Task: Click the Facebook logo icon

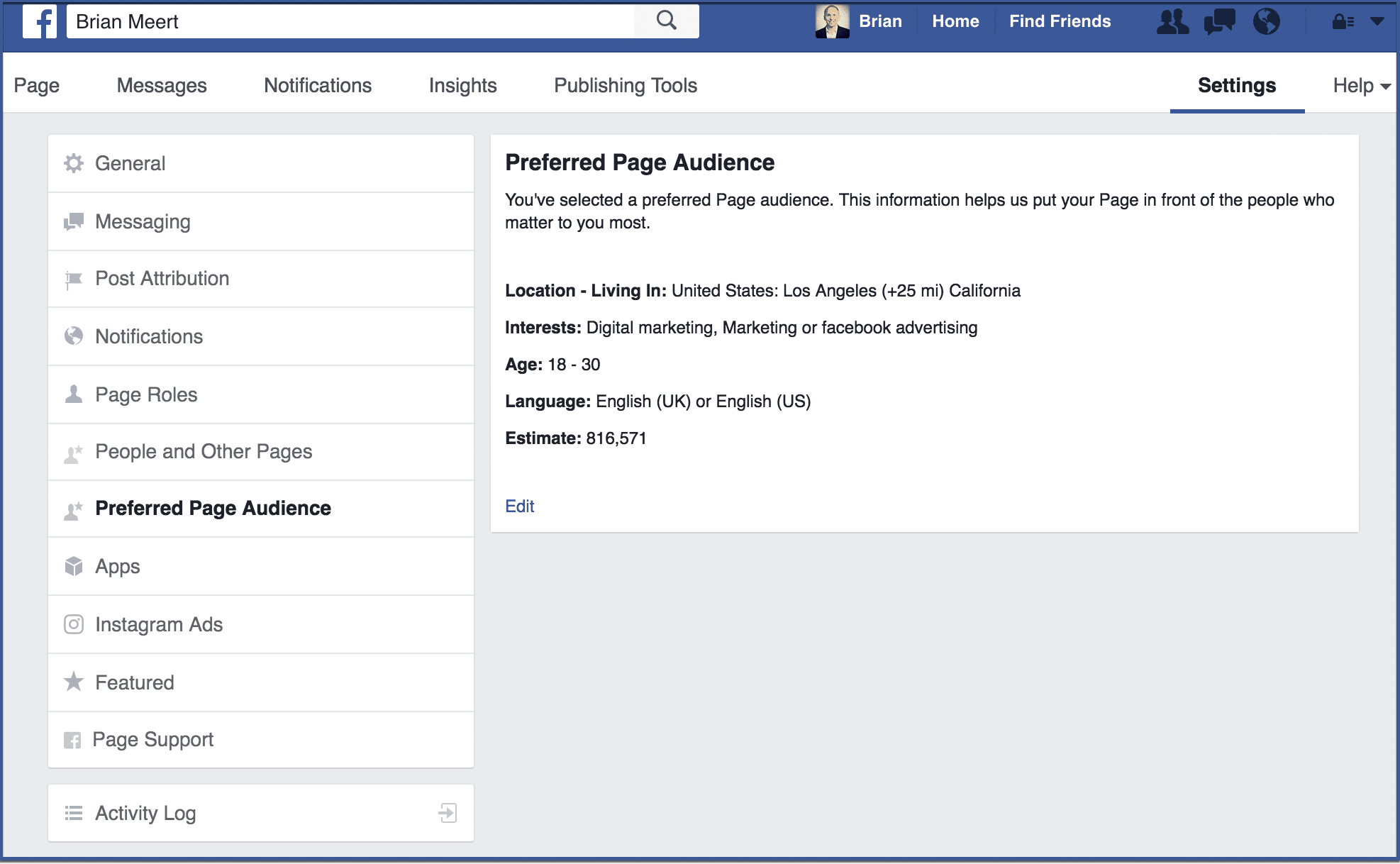Action: (x=40, y=21)
